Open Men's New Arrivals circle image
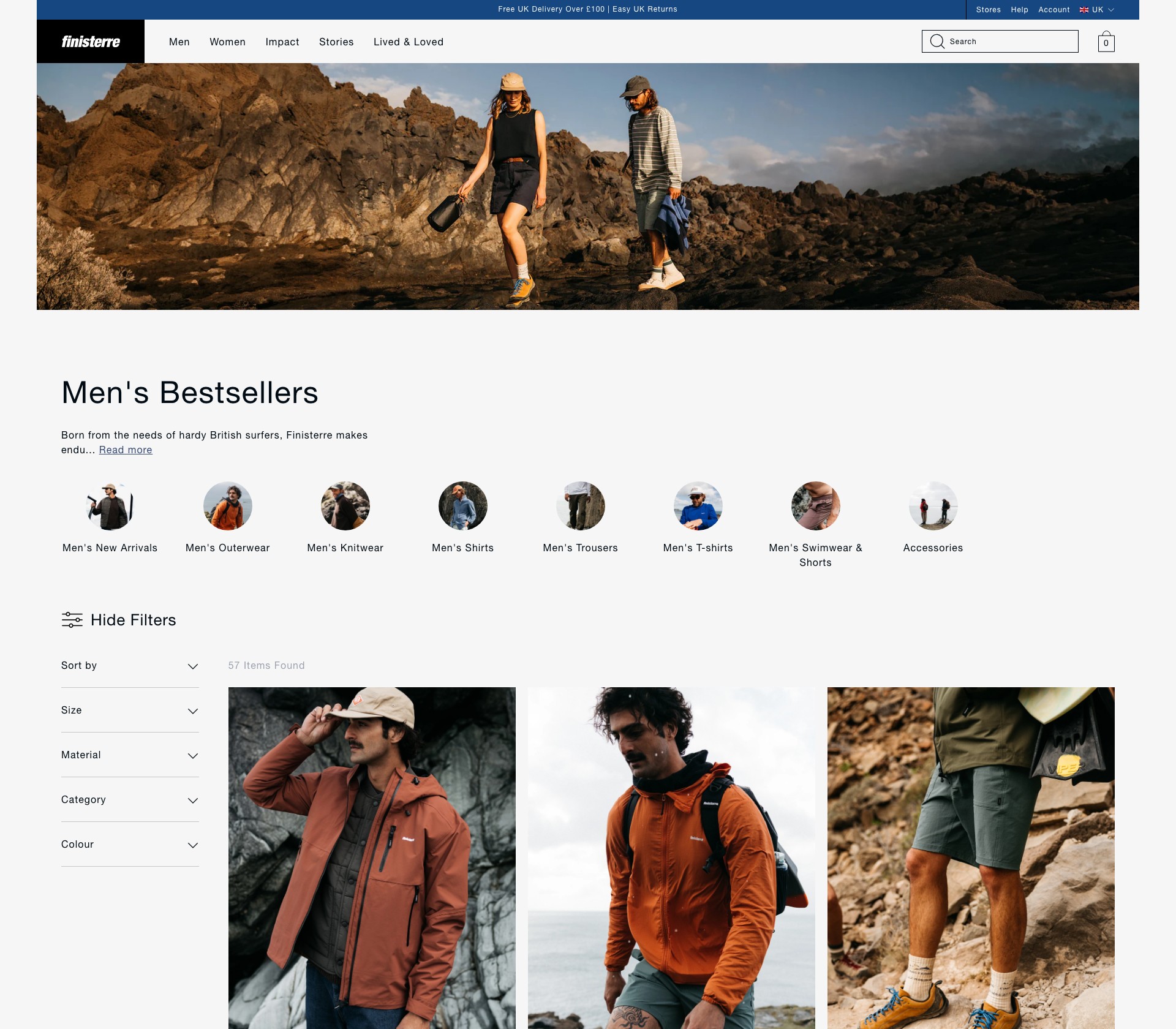Image resolution: width=1176 pixels, height=1029 pixels. coord(110,506)
